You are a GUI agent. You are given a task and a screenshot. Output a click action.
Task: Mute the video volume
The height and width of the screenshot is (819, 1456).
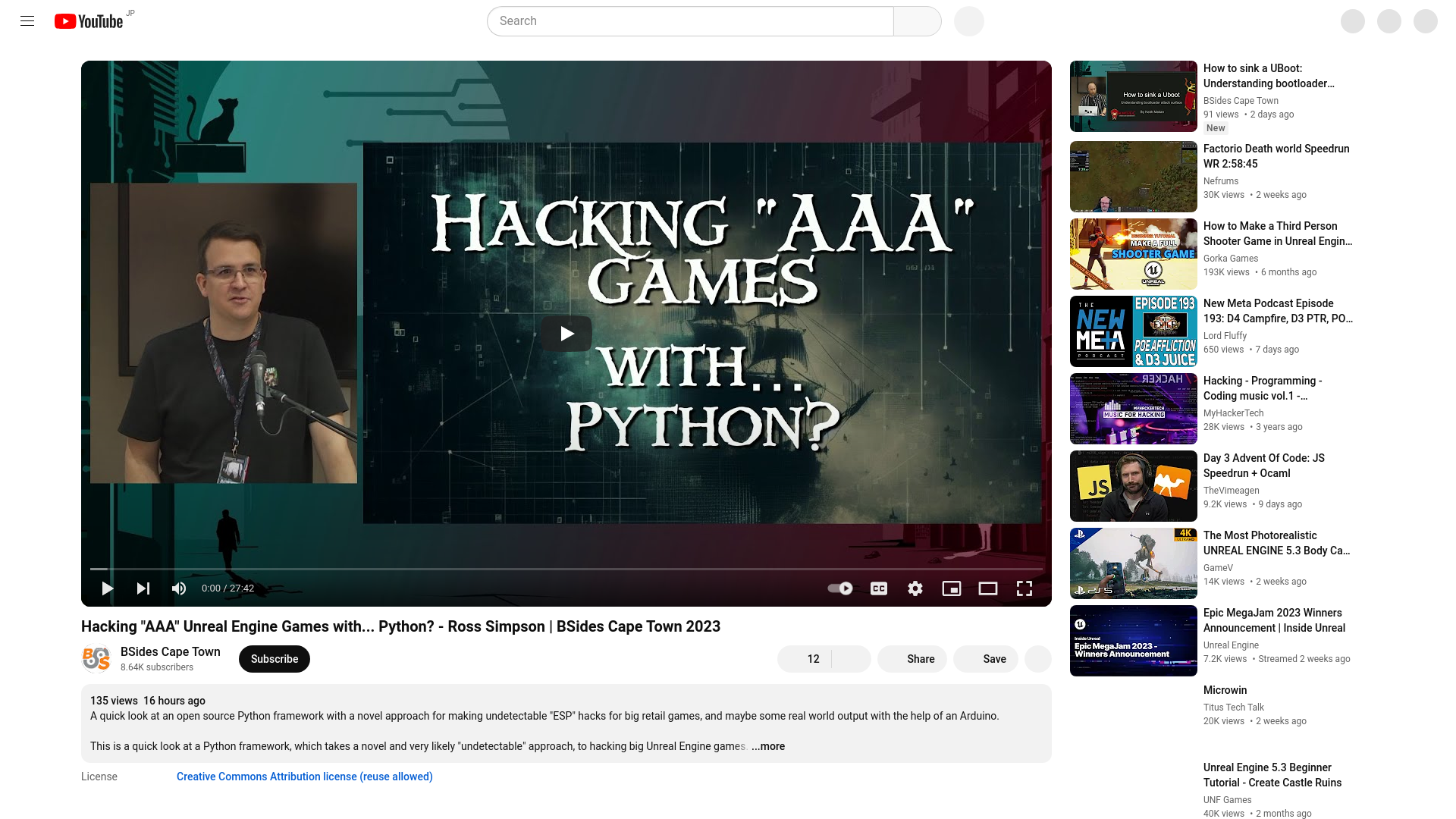pos(179,588)
